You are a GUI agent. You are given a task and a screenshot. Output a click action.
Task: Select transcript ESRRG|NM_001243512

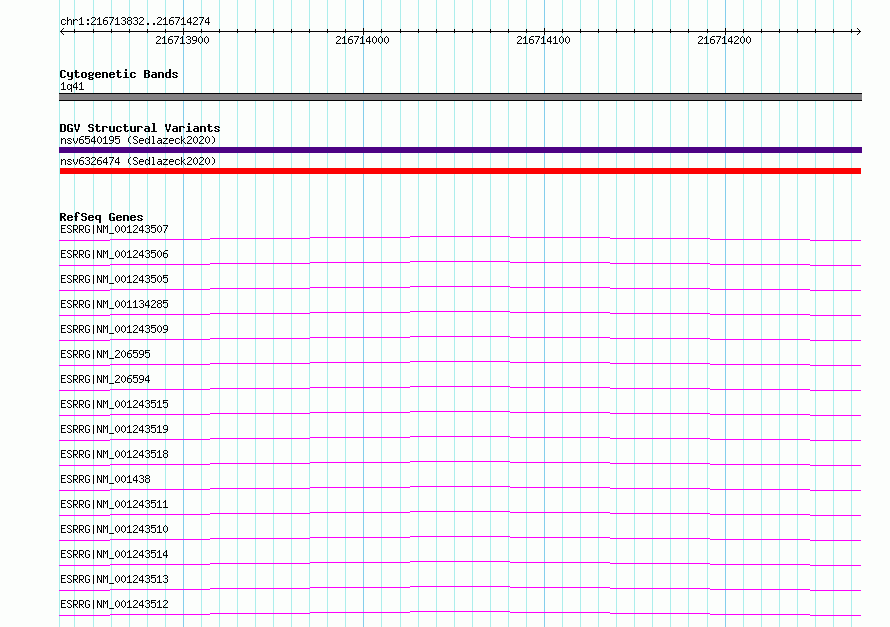coord(114,604)
